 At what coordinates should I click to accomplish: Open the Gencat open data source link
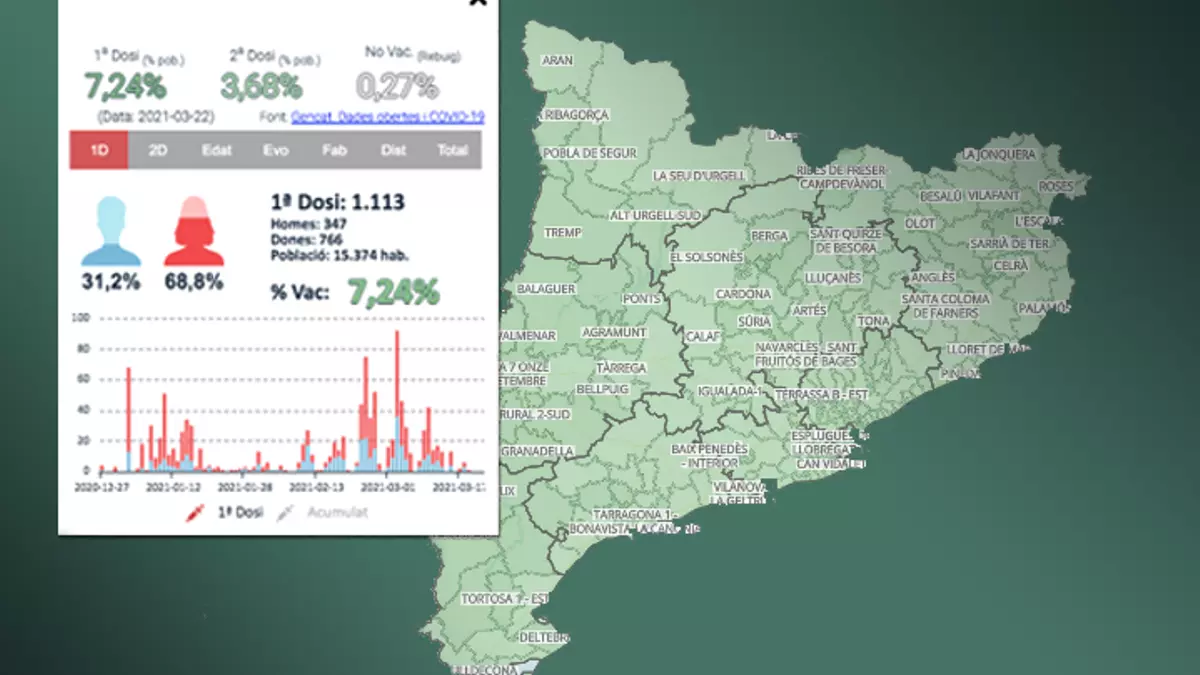tap(388, 117)
